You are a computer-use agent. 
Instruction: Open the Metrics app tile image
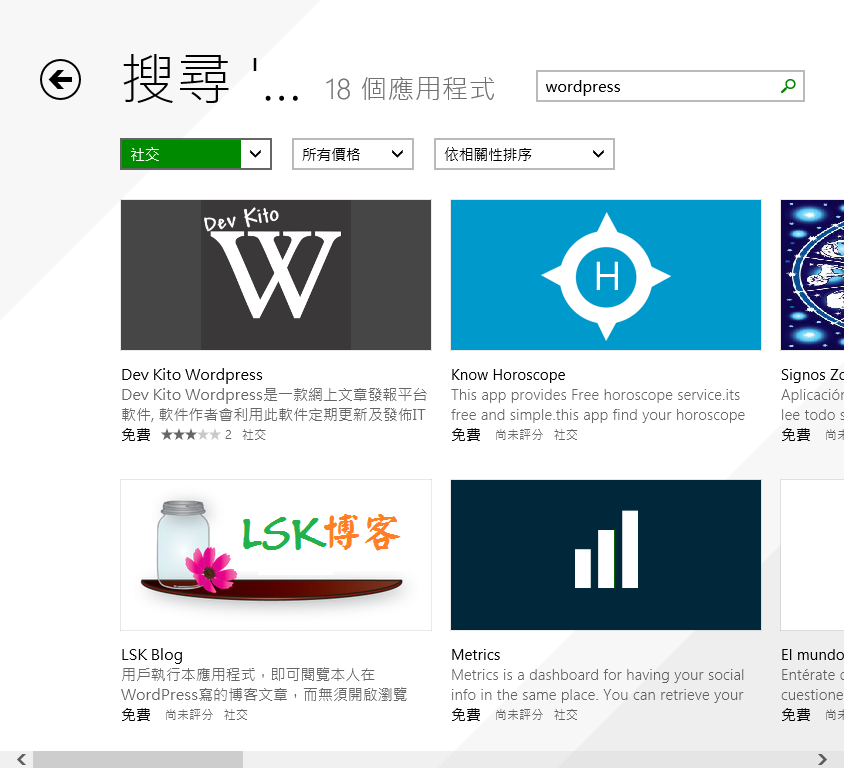(x=606, y=555)
